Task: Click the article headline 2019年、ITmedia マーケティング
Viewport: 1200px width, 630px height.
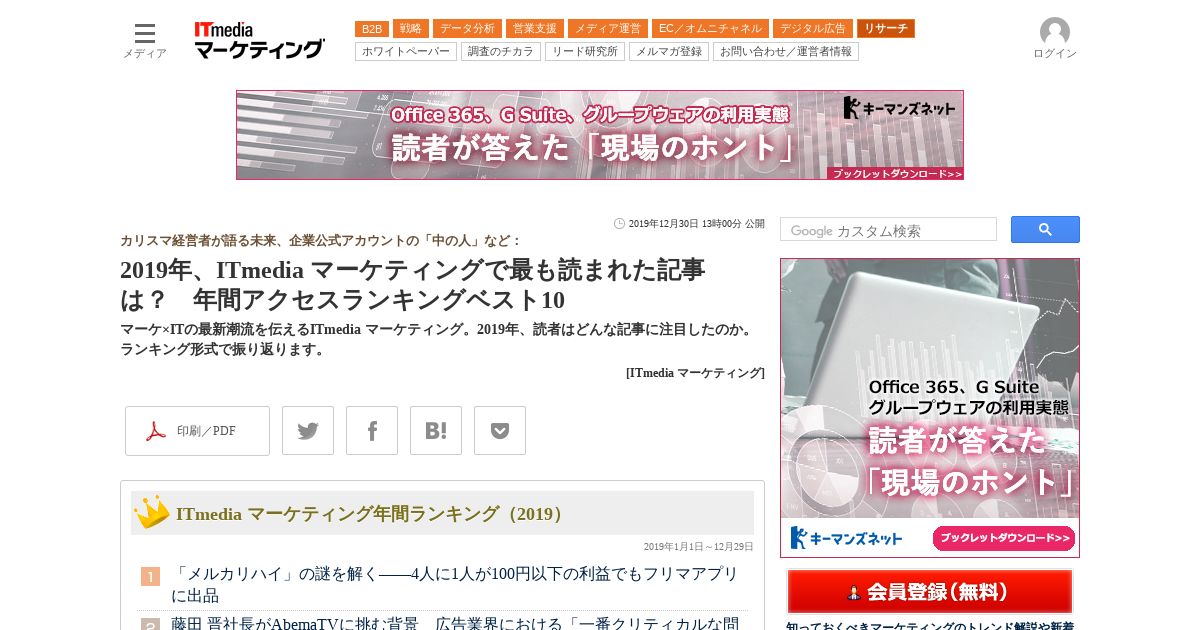Action: (412, 285)
